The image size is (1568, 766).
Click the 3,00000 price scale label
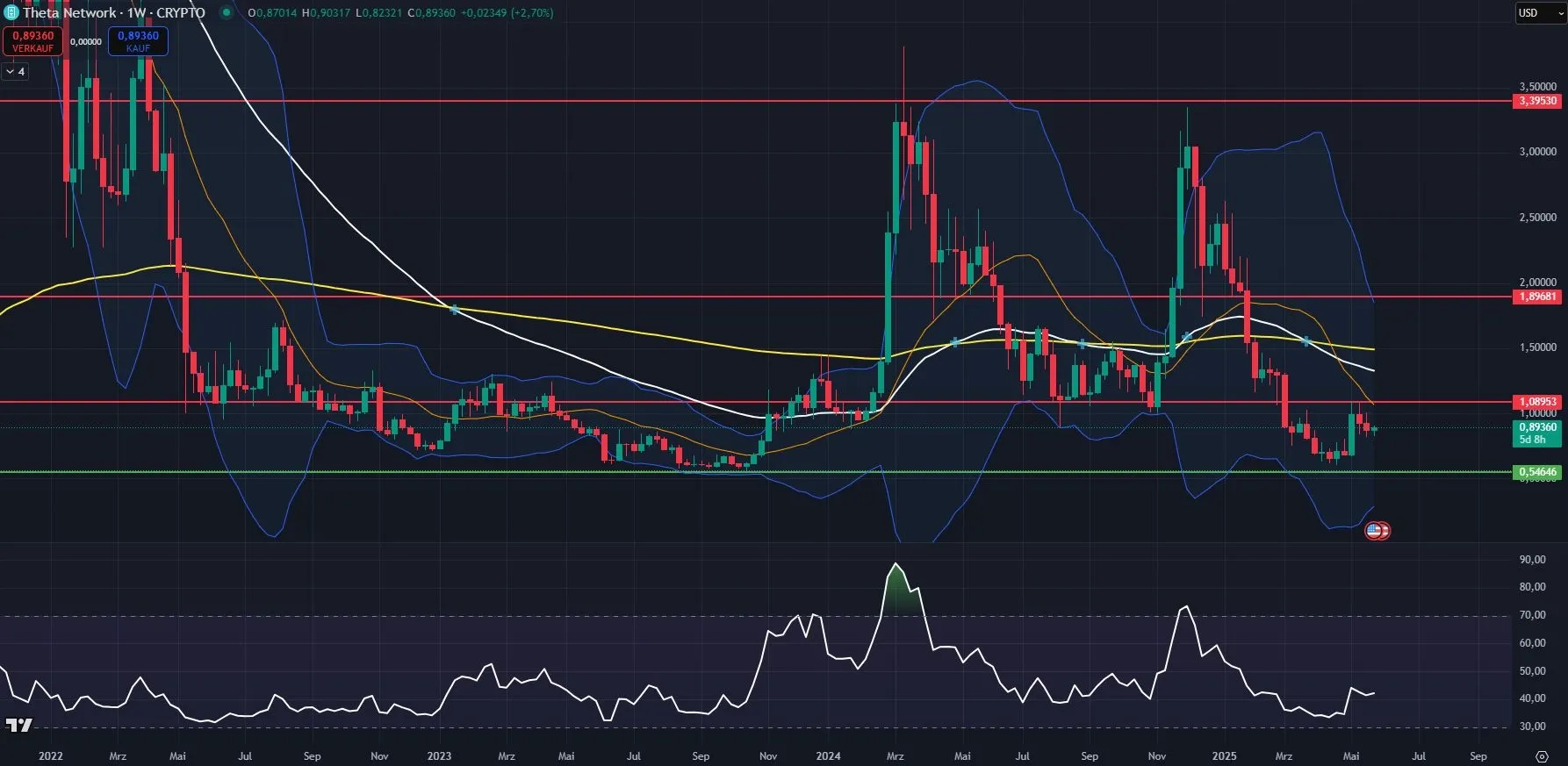[1537, 152]
